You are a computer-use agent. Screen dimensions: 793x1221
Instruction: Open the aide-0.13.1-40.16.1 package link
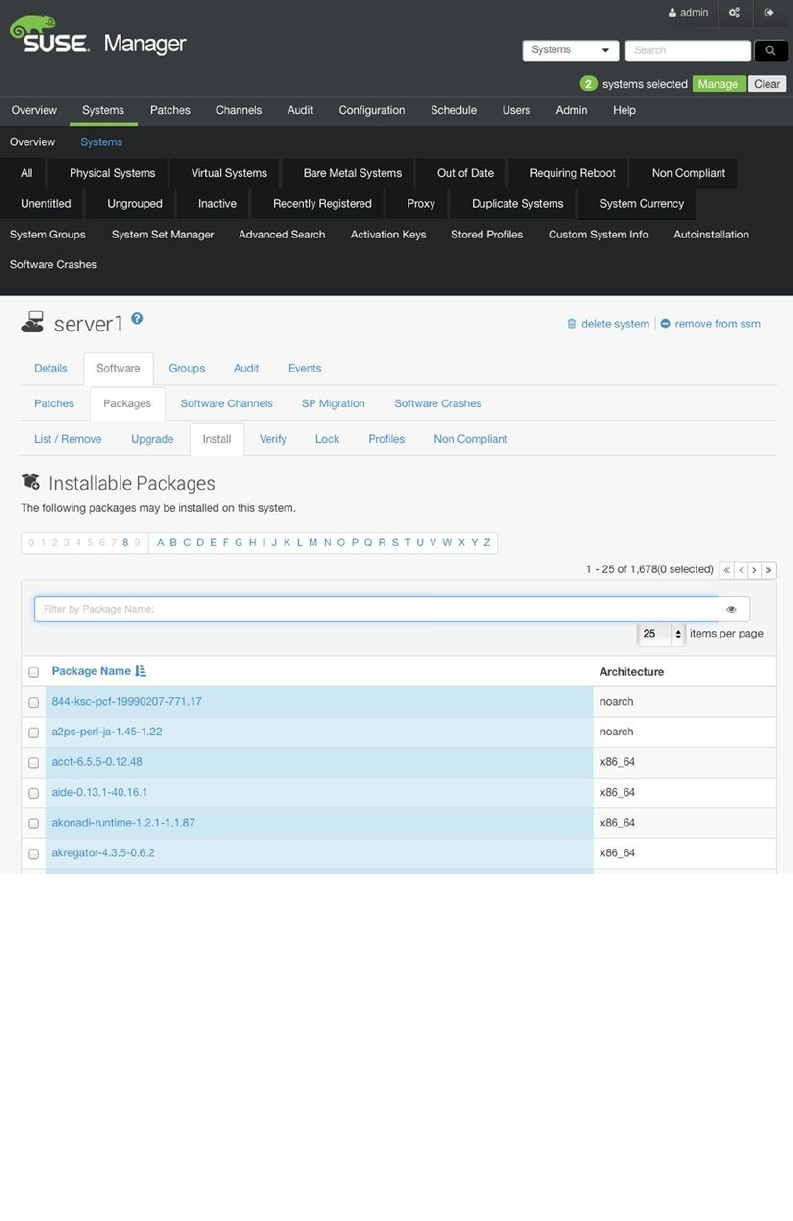pos(99,792)
